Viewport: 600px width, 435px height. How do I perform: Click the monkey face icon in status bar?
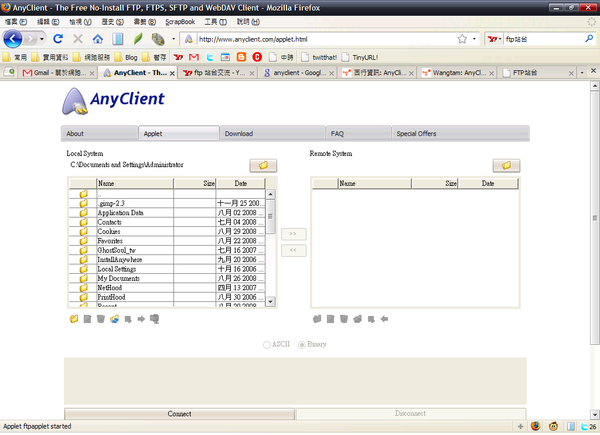(x=553, y=426)
